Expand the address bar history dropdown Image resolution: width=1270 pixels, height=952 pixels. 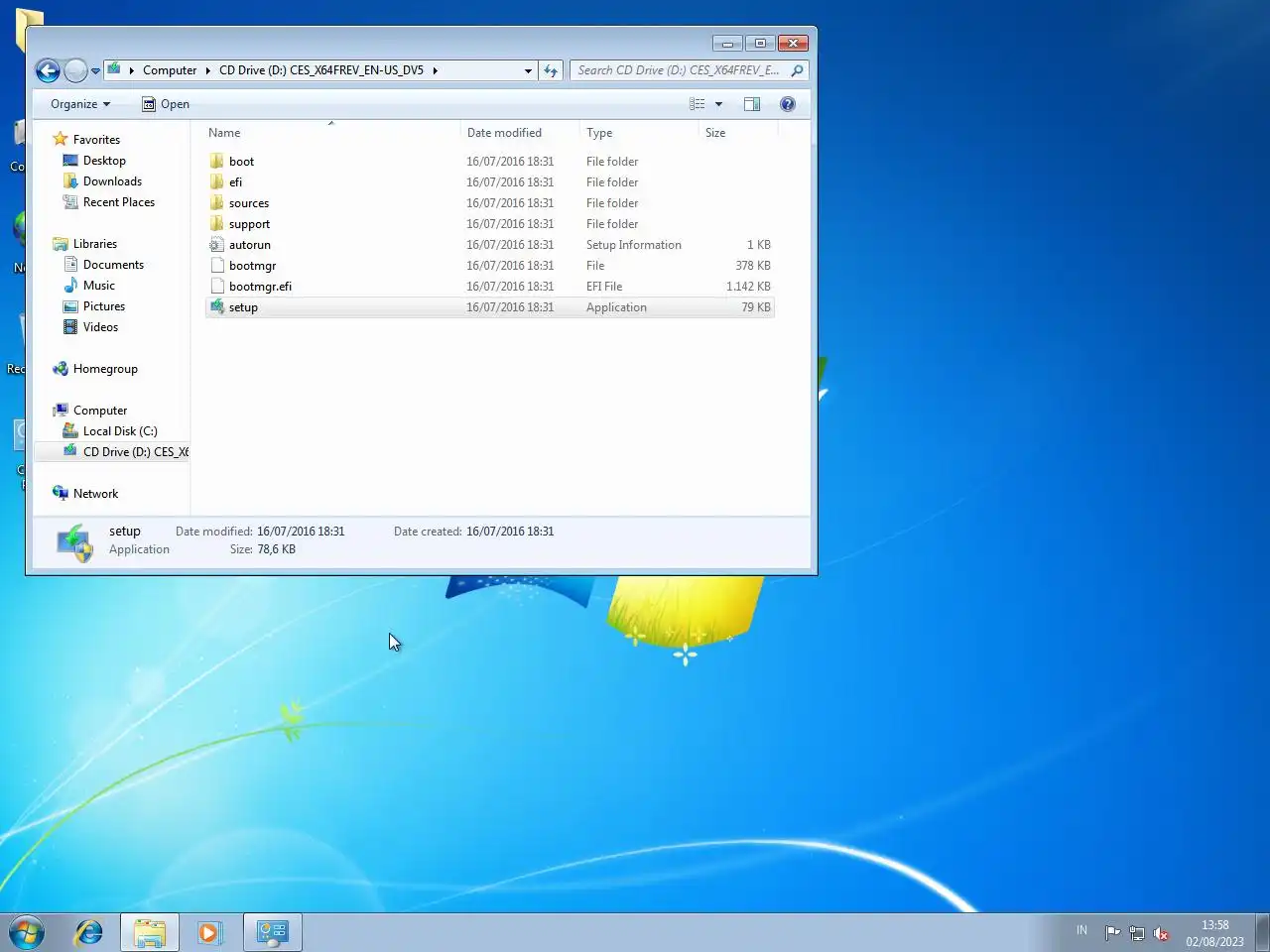pyautogui.click(x=528, y=70)
